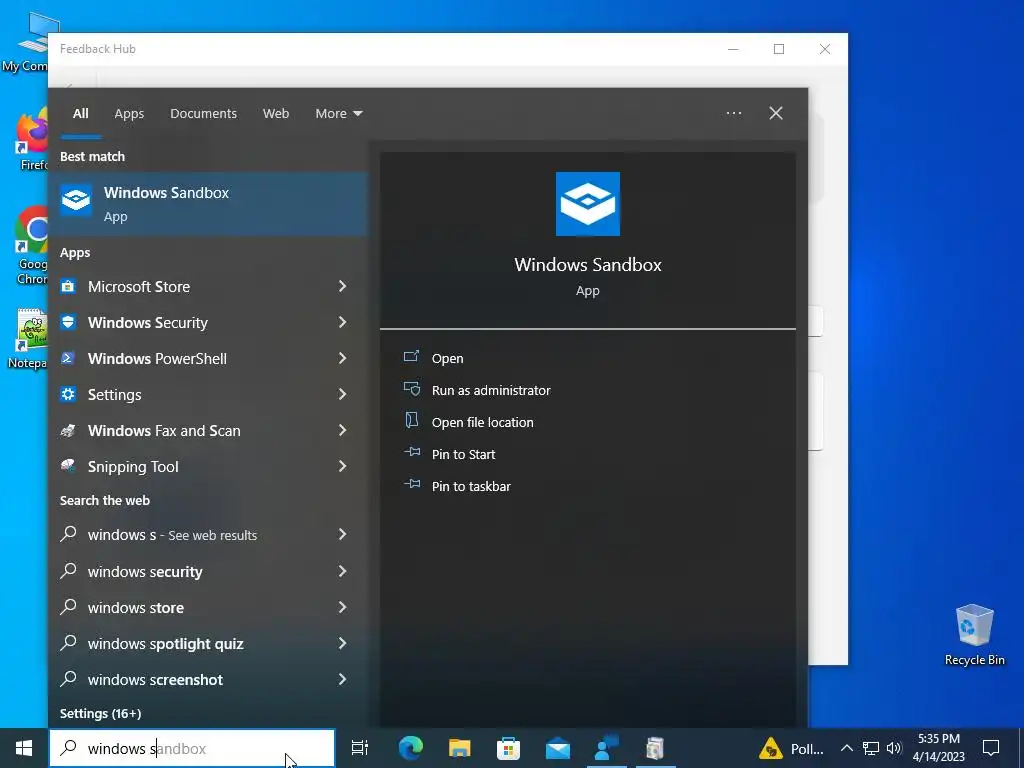Open Recycle Bin on desktop

click(x=974, y=635)
